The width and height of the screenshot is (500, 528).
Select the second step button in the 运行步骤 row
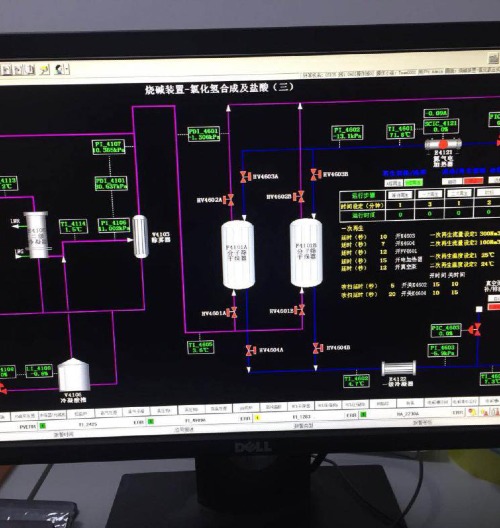tap(430, 194)
